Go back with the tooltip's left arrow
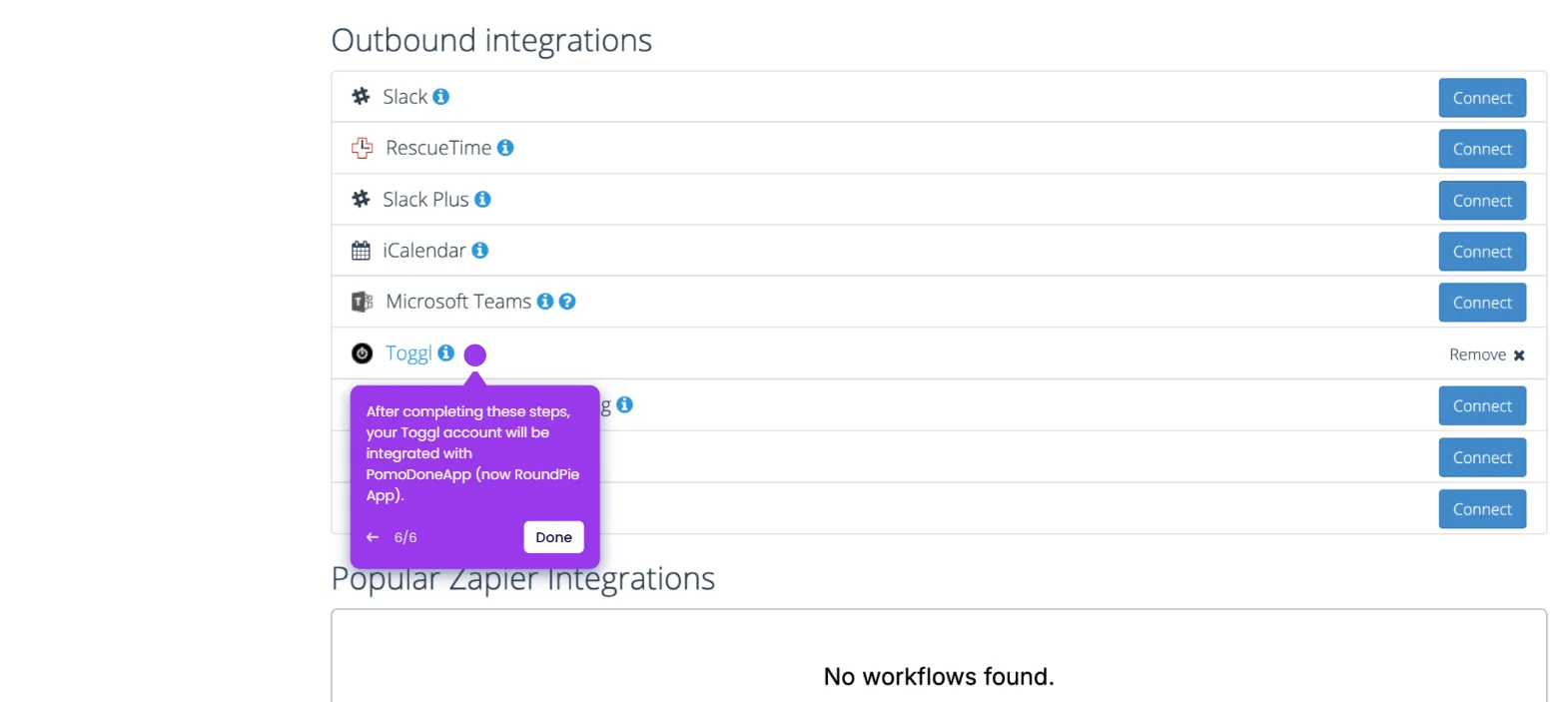The width and height of the screenshot is (1568, 702). tap(373, 537)
